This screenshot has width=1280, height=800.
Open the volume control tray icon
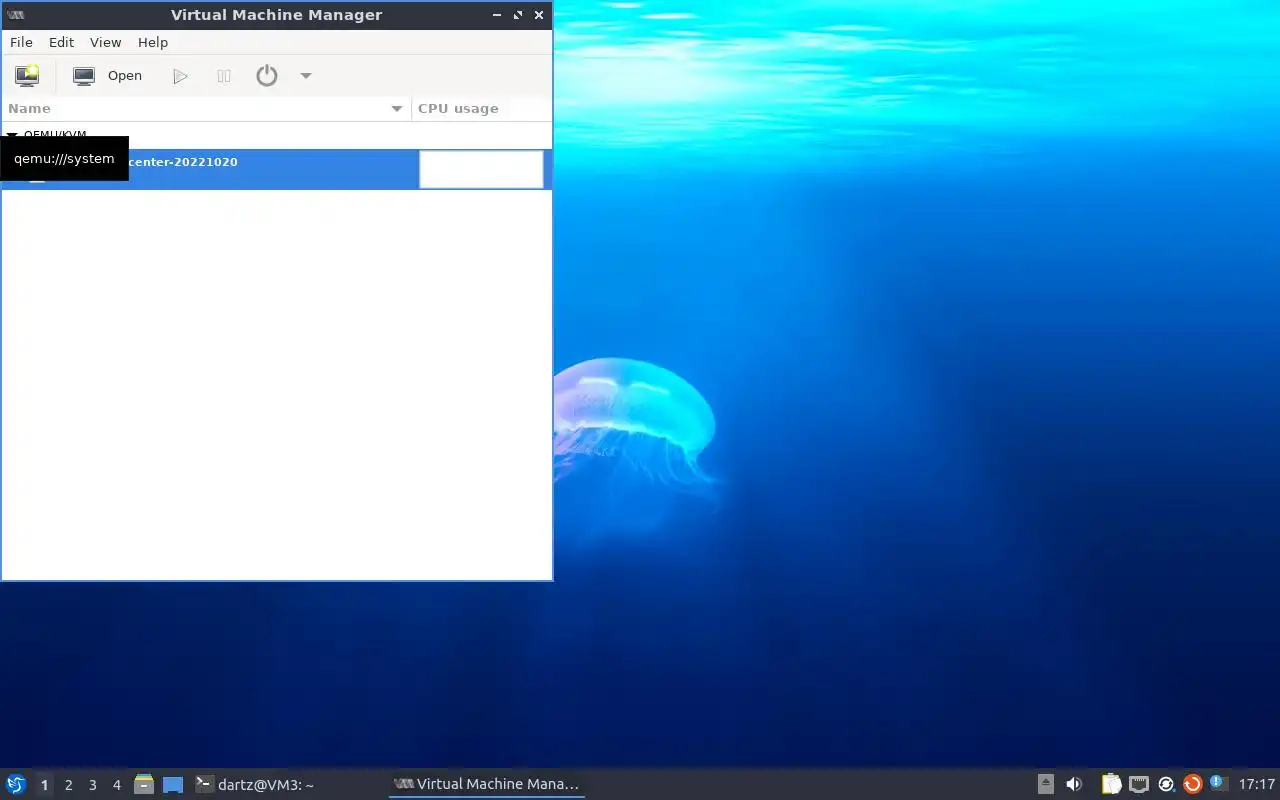click(x=1074, y=784)
